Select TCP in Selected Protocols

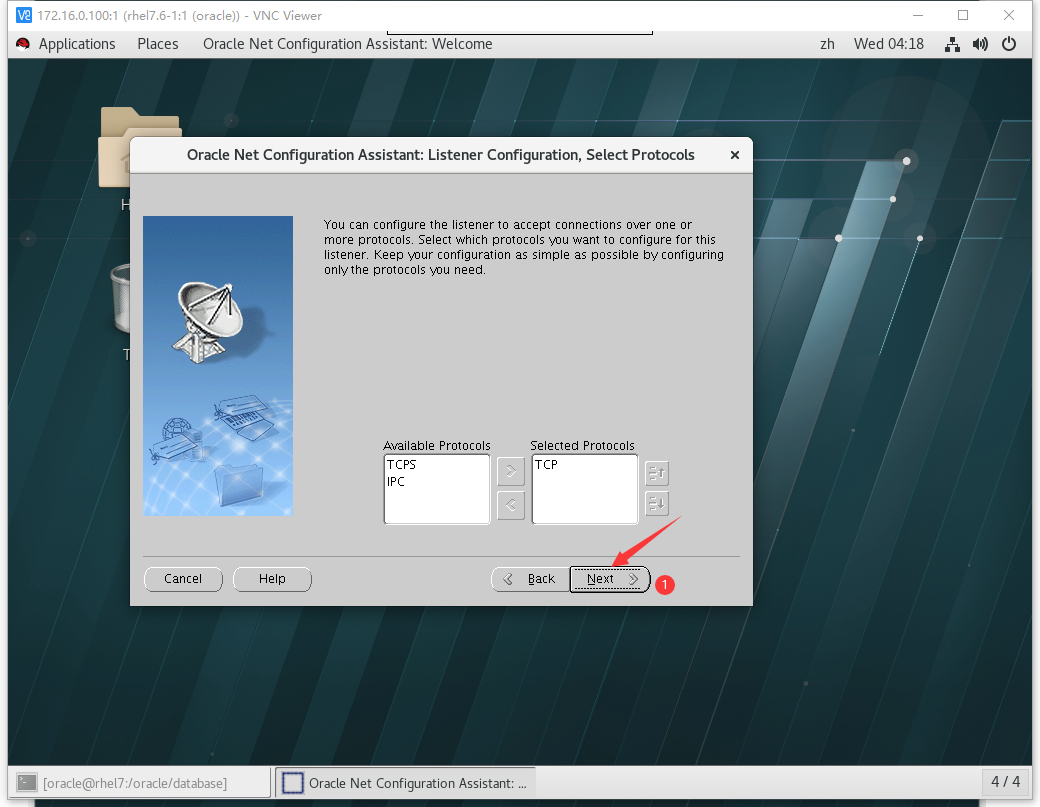(547, 465)
